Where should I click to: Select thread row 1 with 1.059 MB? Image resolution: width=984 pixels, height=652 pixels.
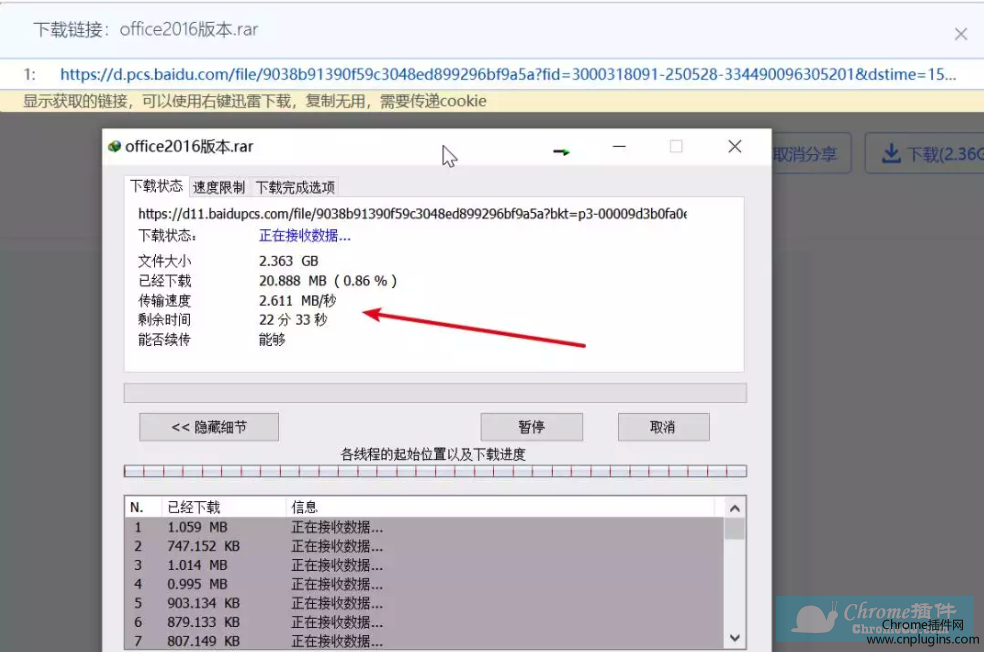click(424, 527)
